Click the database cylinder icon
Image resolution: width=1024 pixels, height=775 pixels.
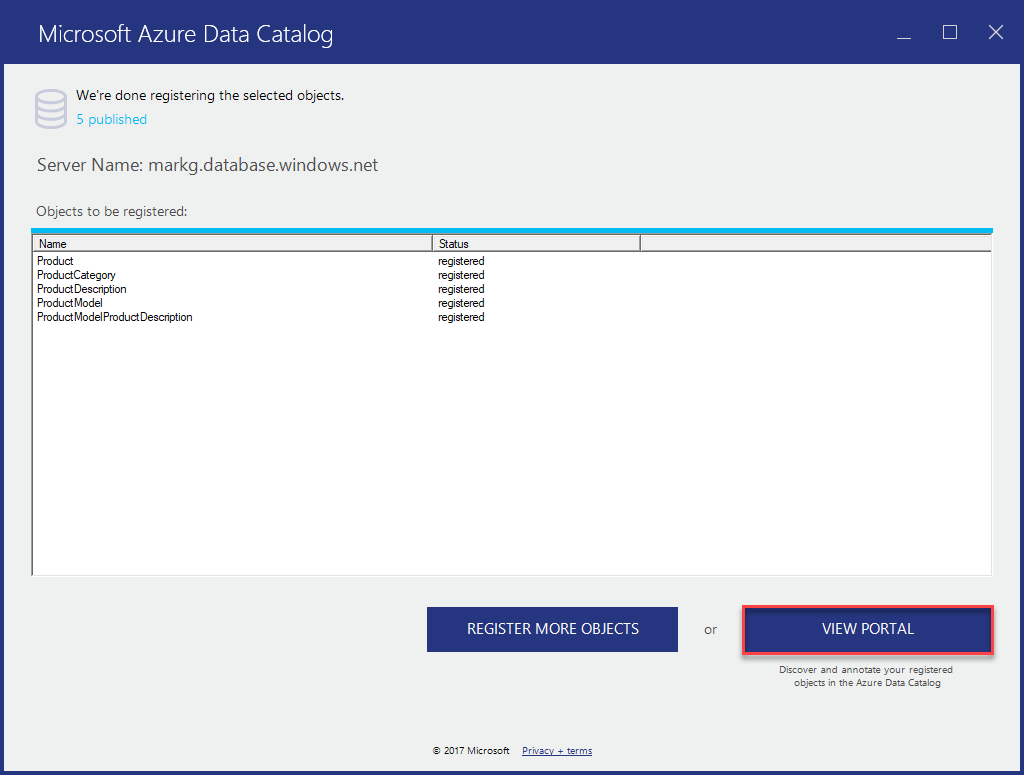coord(50,107)
